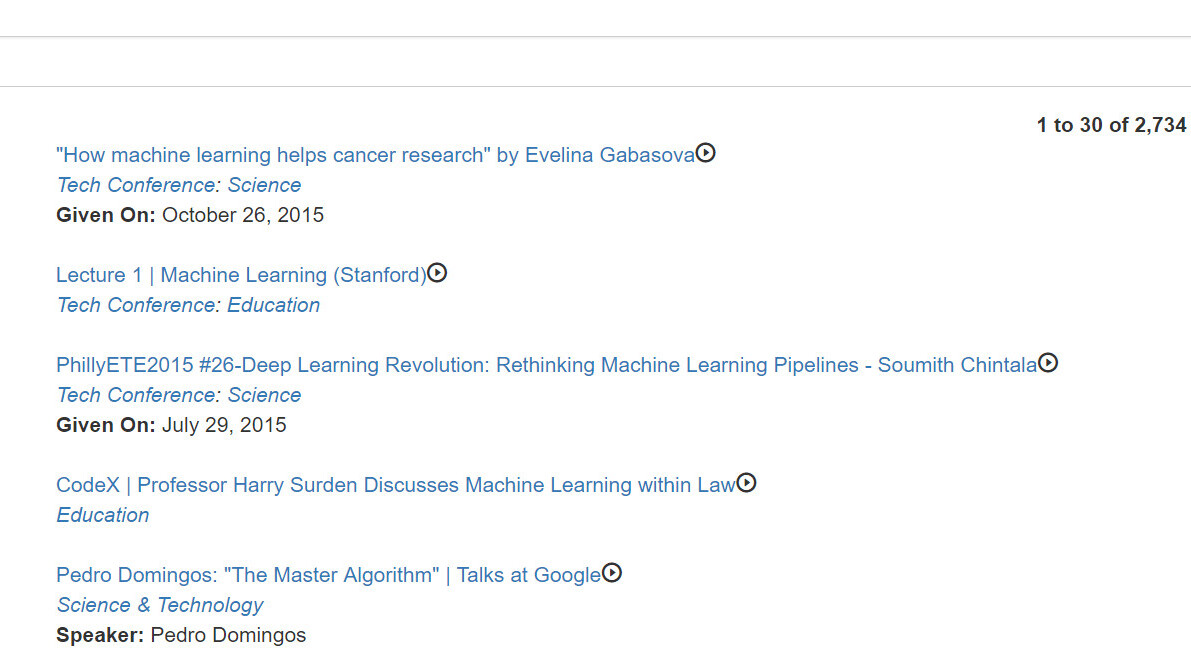
Task: Click play icon after Soumith Chintala talk
Action: pyautogui.click(x=1048, y=363)
